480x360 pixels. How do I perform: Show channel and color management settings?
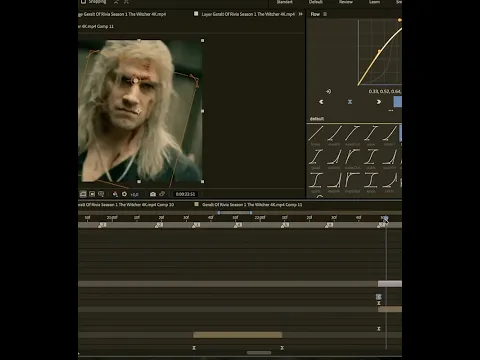(x=115, y=194)
